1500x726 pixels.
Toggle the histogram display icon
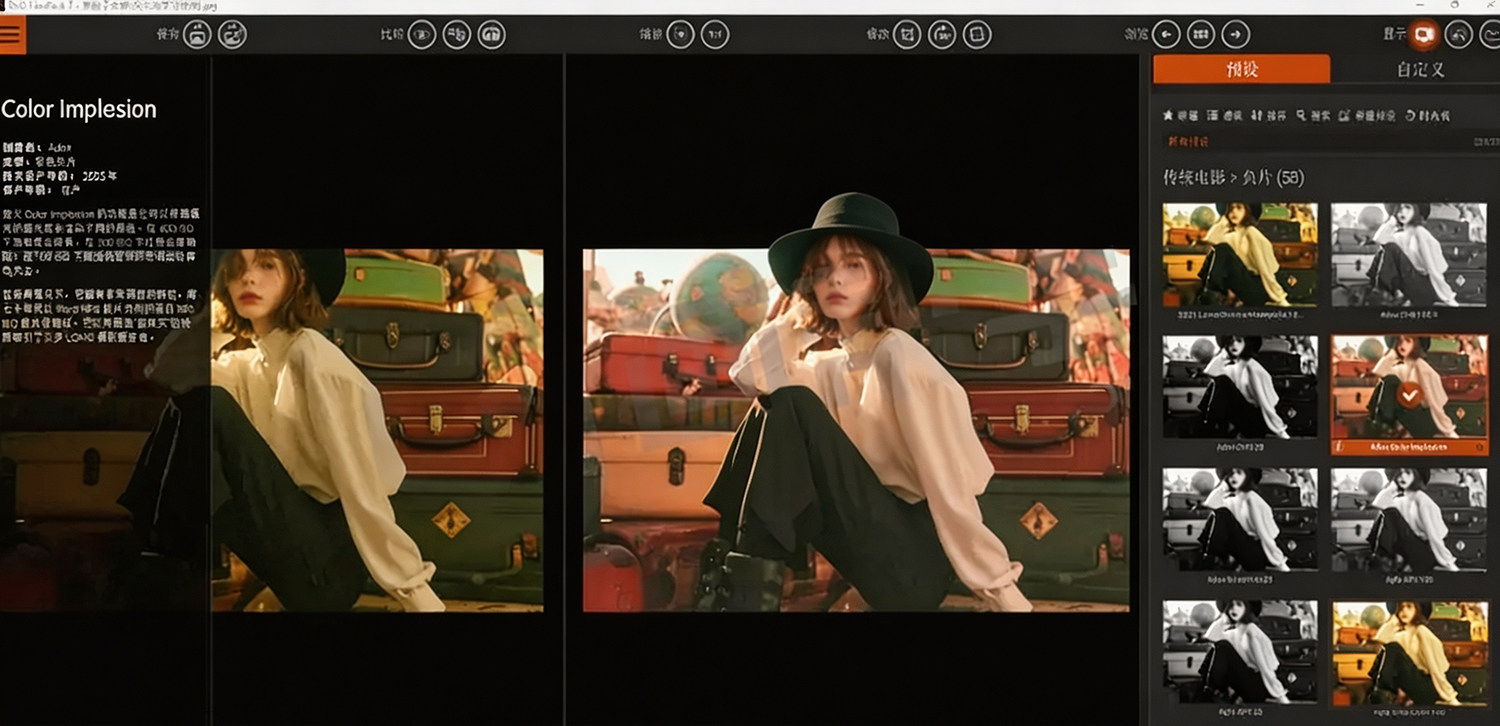pos(1491,35)
